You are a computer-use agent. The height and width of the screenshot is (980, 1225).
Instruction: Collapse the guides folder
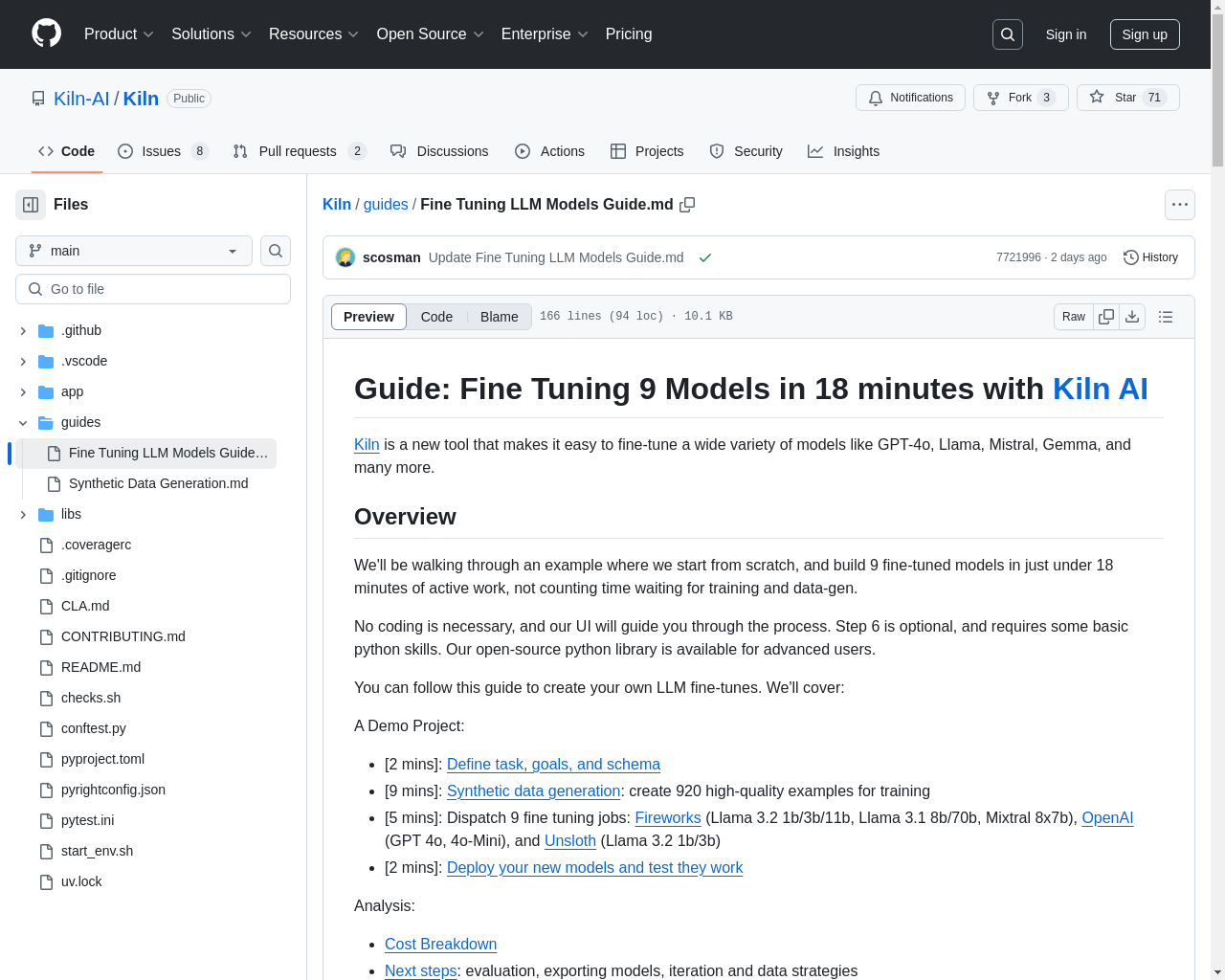point(23,423)
